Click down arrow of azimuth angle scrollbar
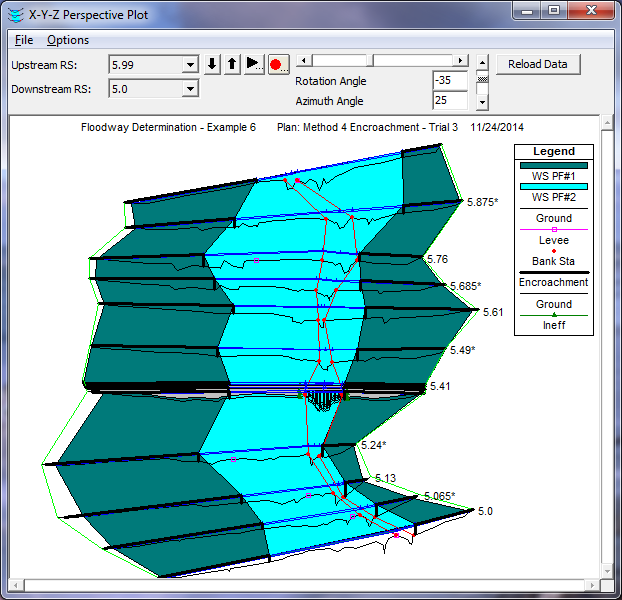The height and width of the screenshot is (600, 622). pos(482,101)
